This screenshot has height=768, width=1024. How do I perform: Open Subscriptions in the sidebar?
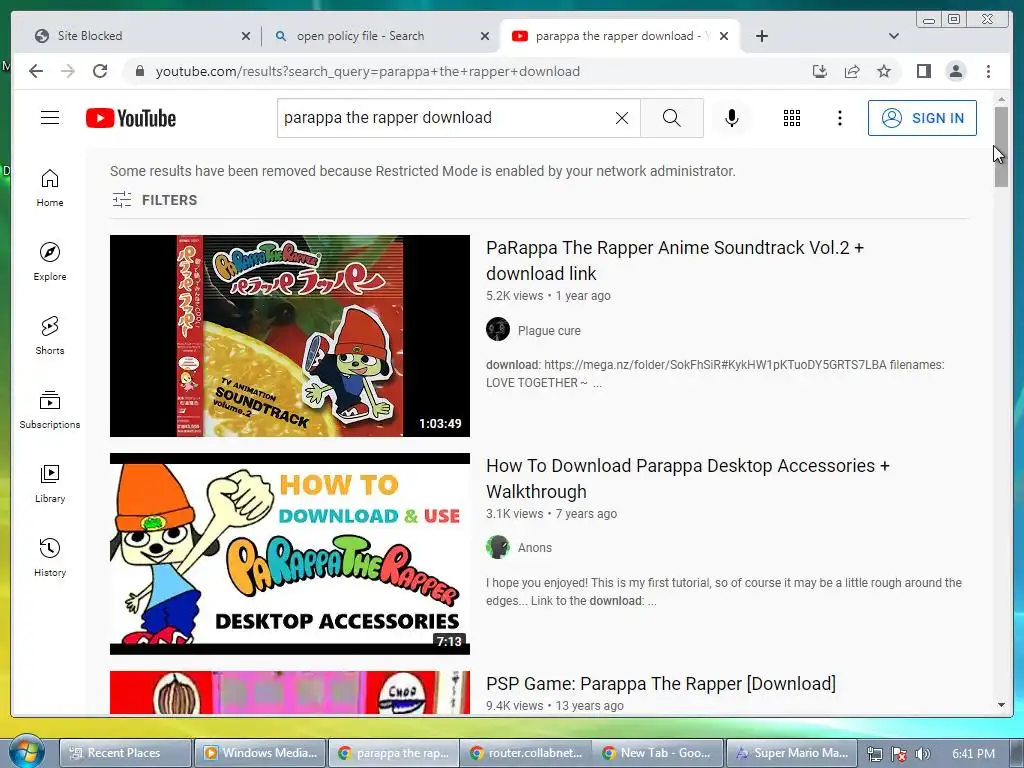click(50, 409)
